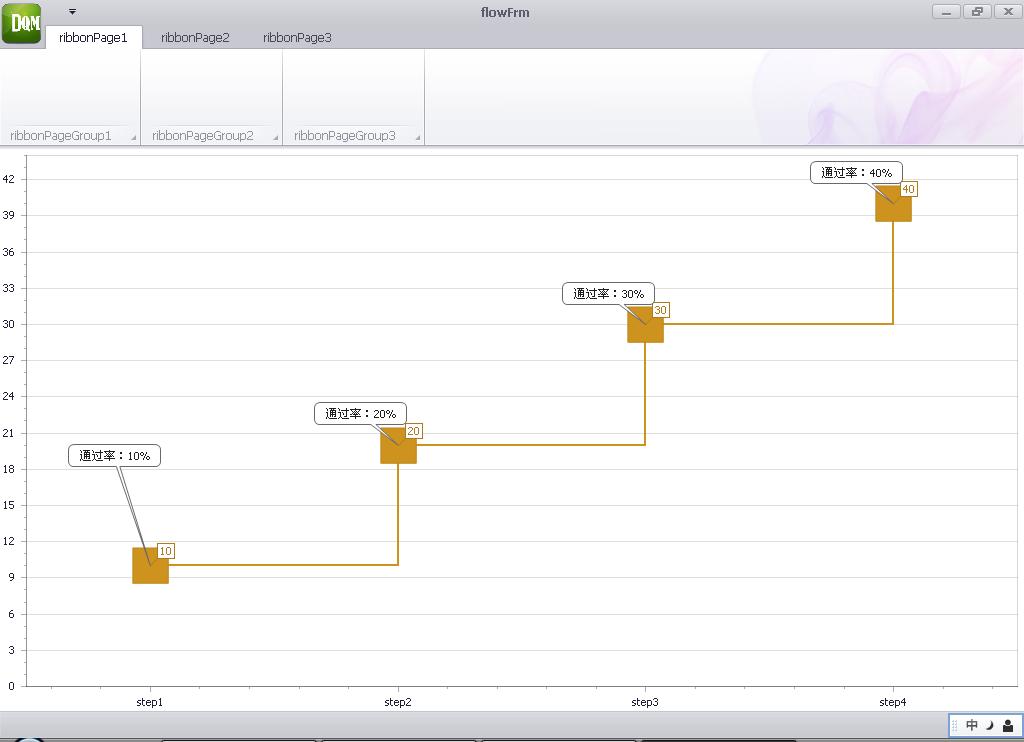This screenshot has width=1024, height=742.
Task: Open the ribbonPageGroup3 dialog launcher
Action: [417, 137]
